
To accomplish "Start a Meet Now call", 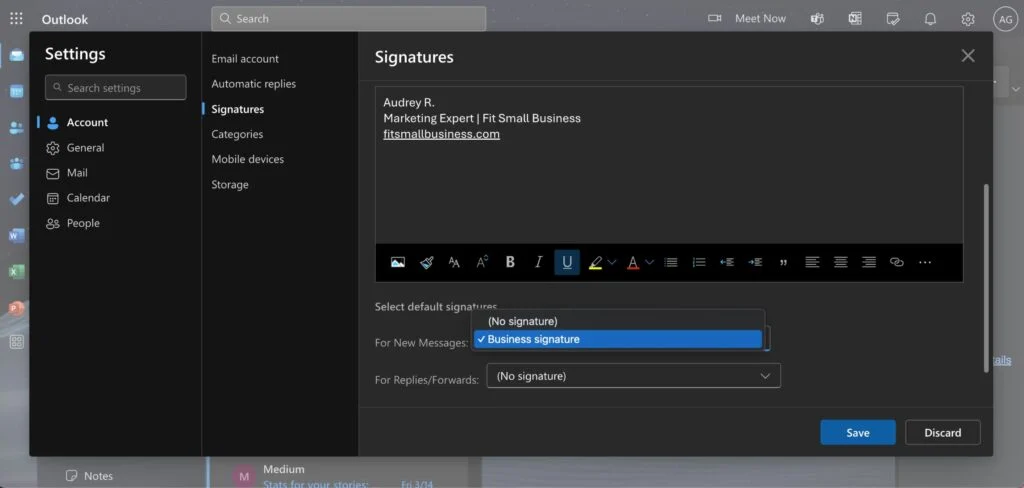I will coord(747,18).
